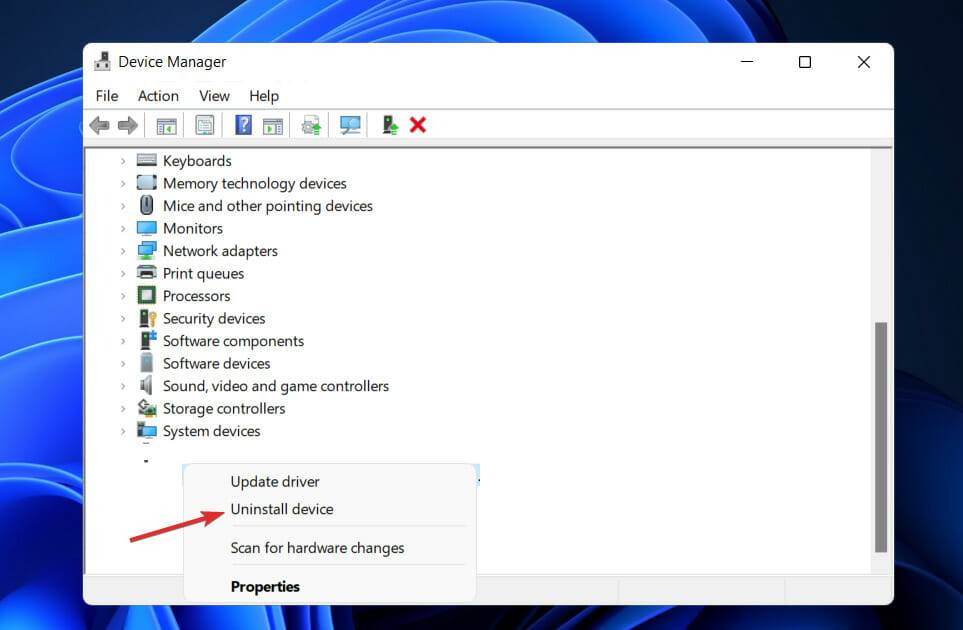Open Properties toolbar icon
963x630 pixels.
coord(205,125)
